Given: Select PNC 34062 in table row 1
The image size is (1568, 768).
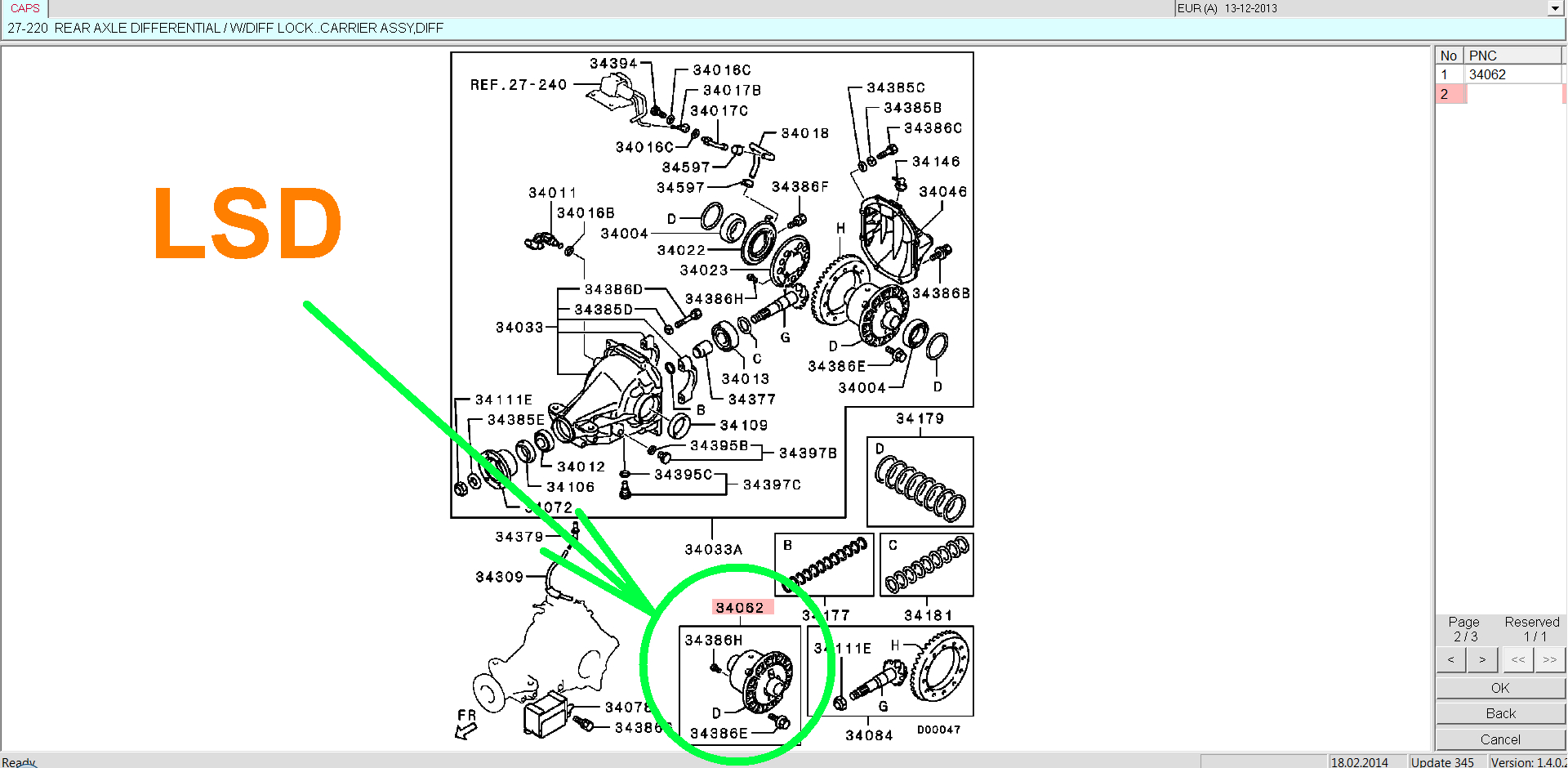Looking at the screenshot, I should tap(1512, 74).
